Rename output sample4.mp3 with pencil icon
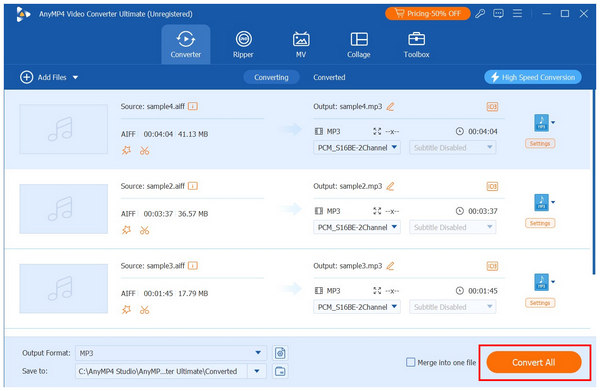This screenshot has width=600, height=391. click(x=390, y=107)
